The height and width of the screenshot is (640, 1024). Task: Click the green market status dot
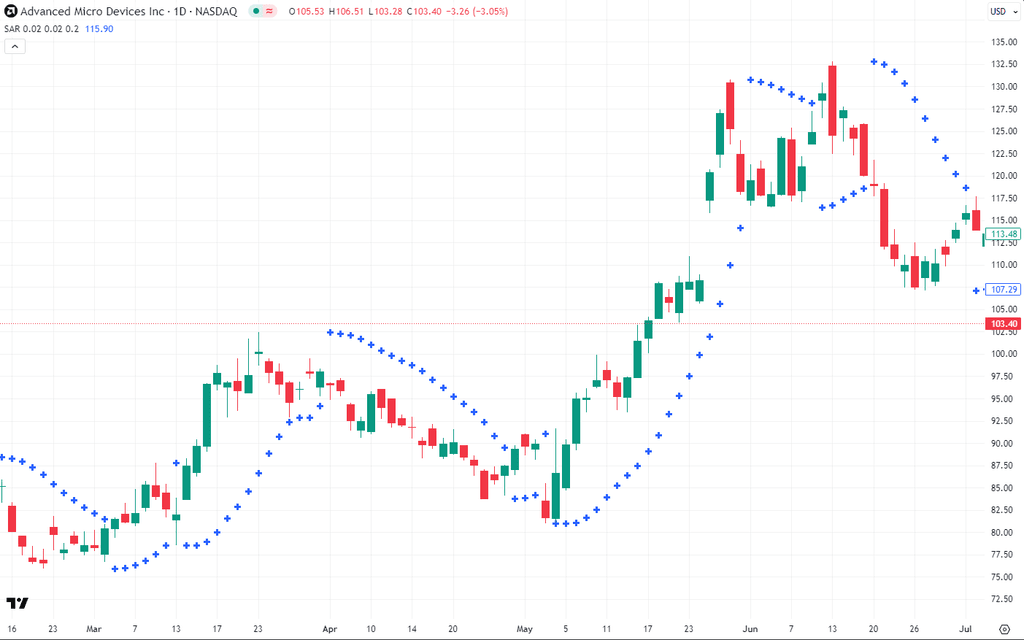coord(256,11)
